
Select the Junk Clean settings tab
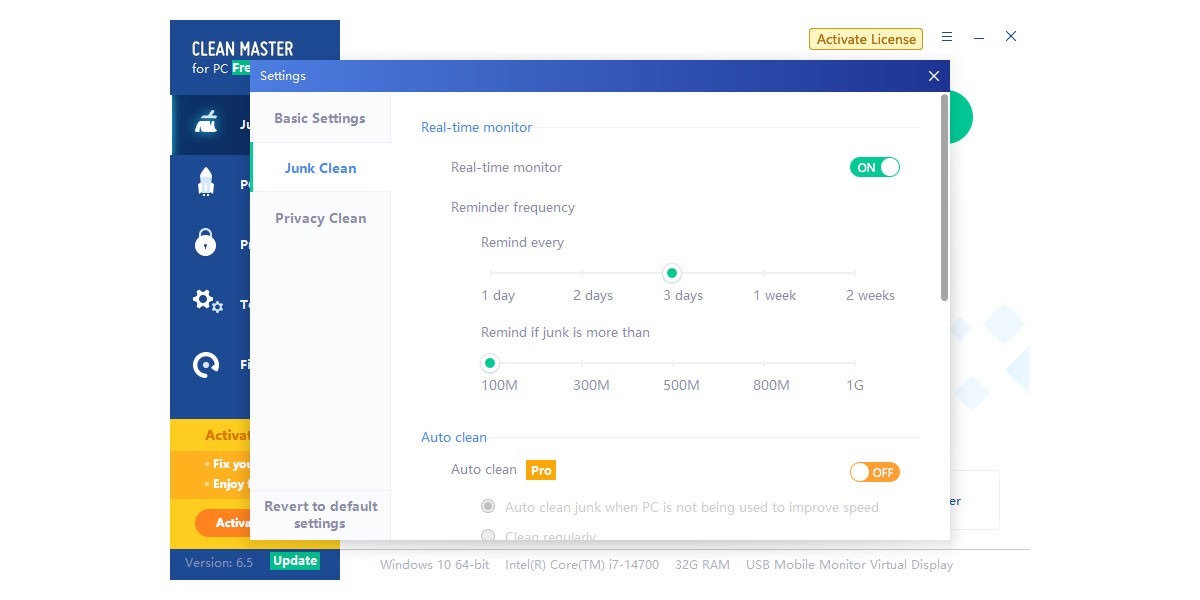coord(320,168)
